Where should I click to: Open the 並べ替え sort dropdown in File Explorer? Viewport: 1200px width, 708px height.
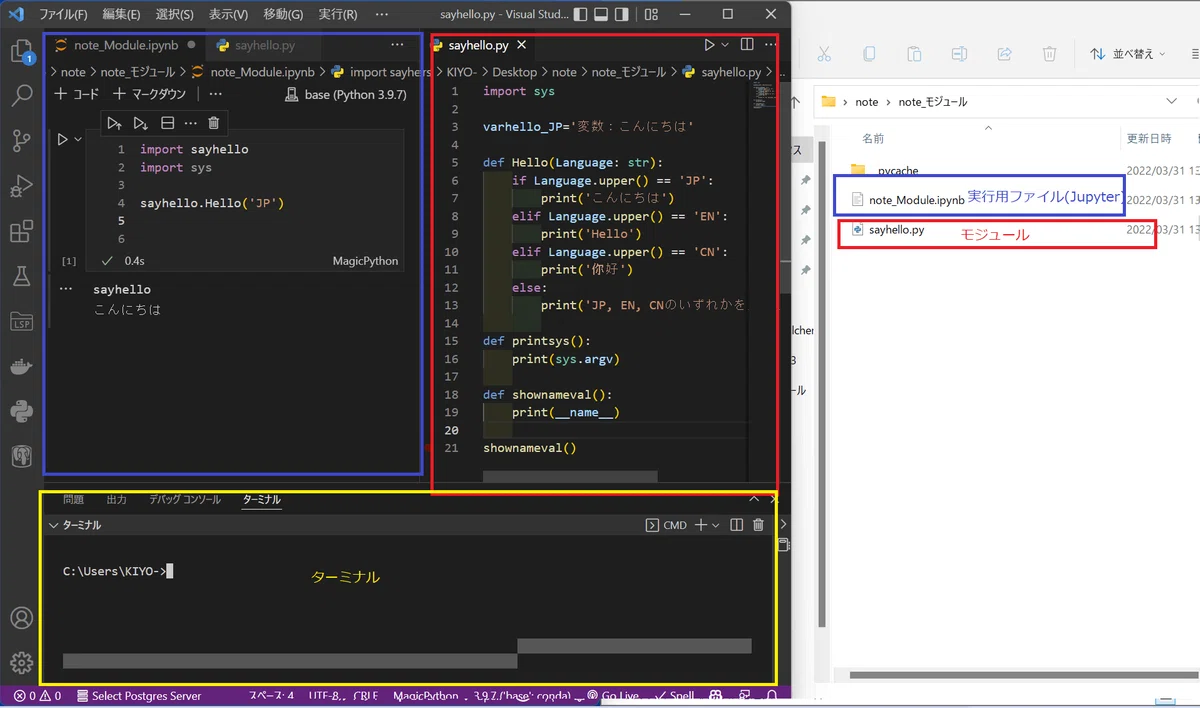pos(1128,54)
